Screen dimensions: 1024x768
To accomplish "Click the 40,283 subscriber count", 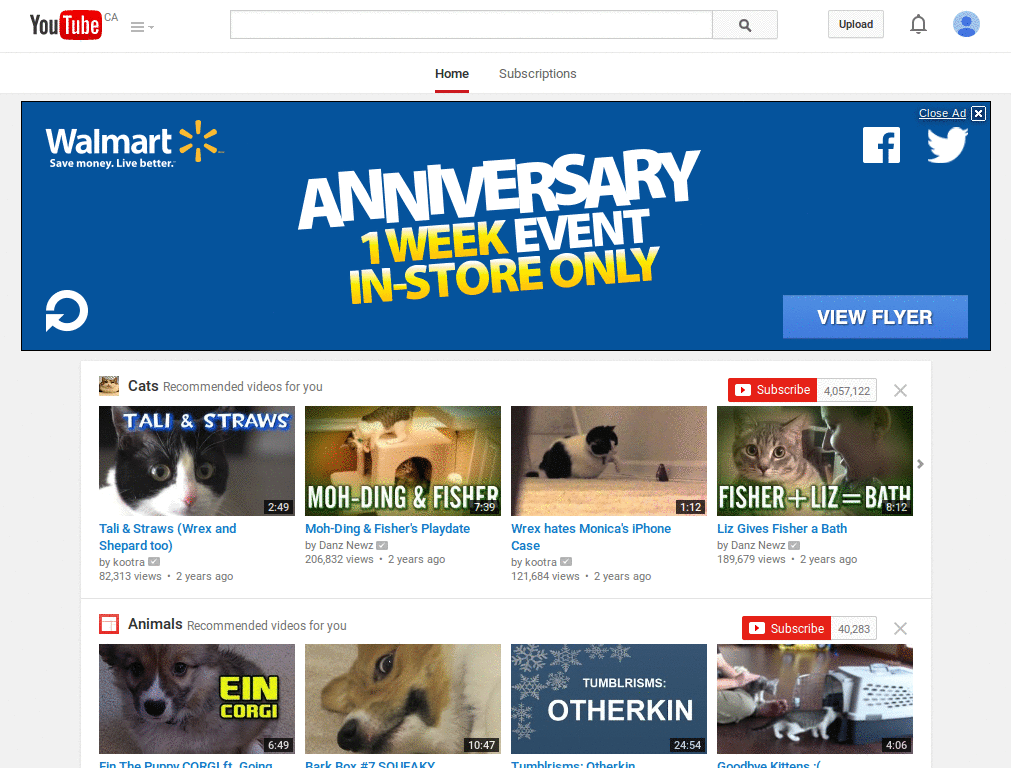I will click(x=854, y=629).
